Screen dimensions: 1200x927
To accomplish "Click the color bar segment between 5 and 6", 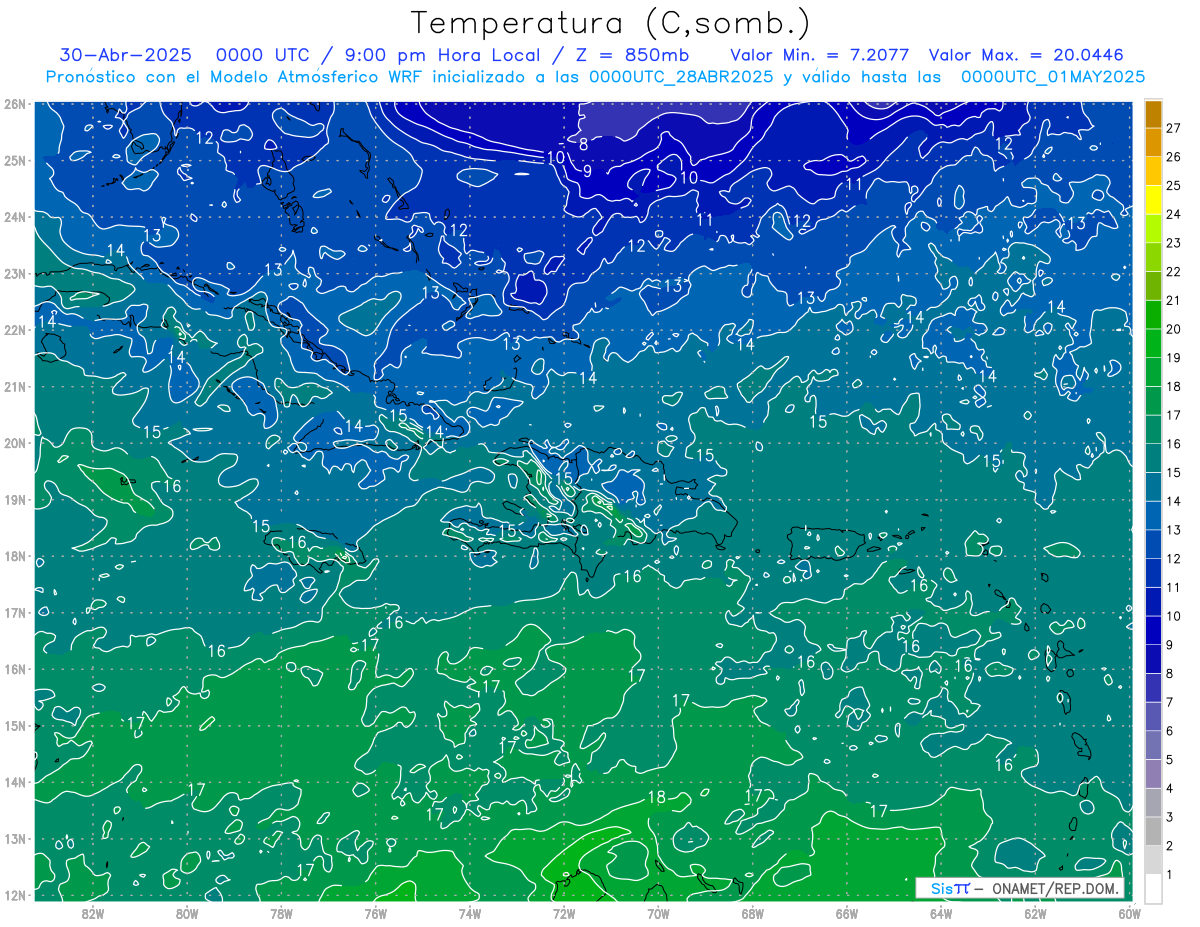I will pos(1153,745).
